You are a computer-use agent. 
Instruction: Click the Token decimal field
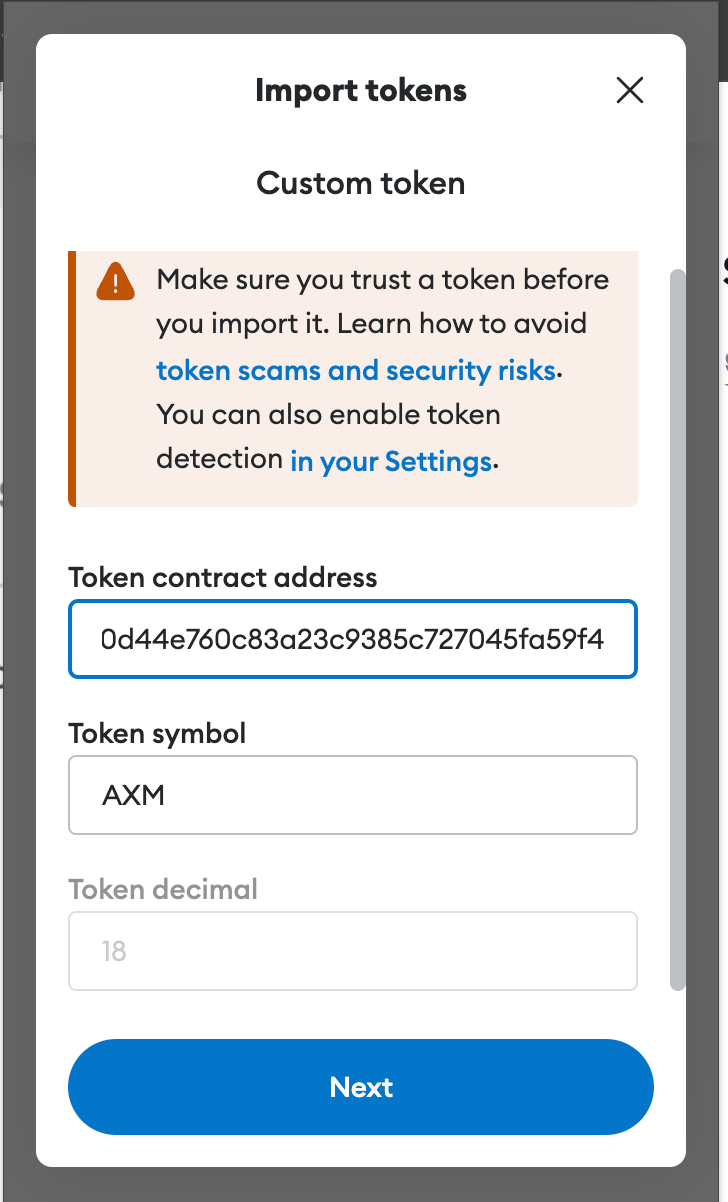click(x=353, y=950)
